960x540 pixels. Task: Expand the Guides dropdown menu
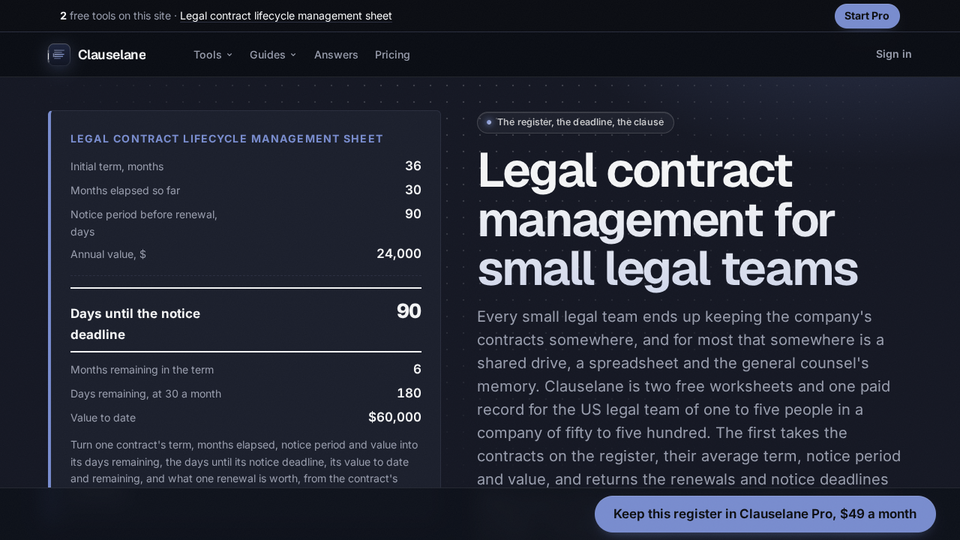[273, 54]
